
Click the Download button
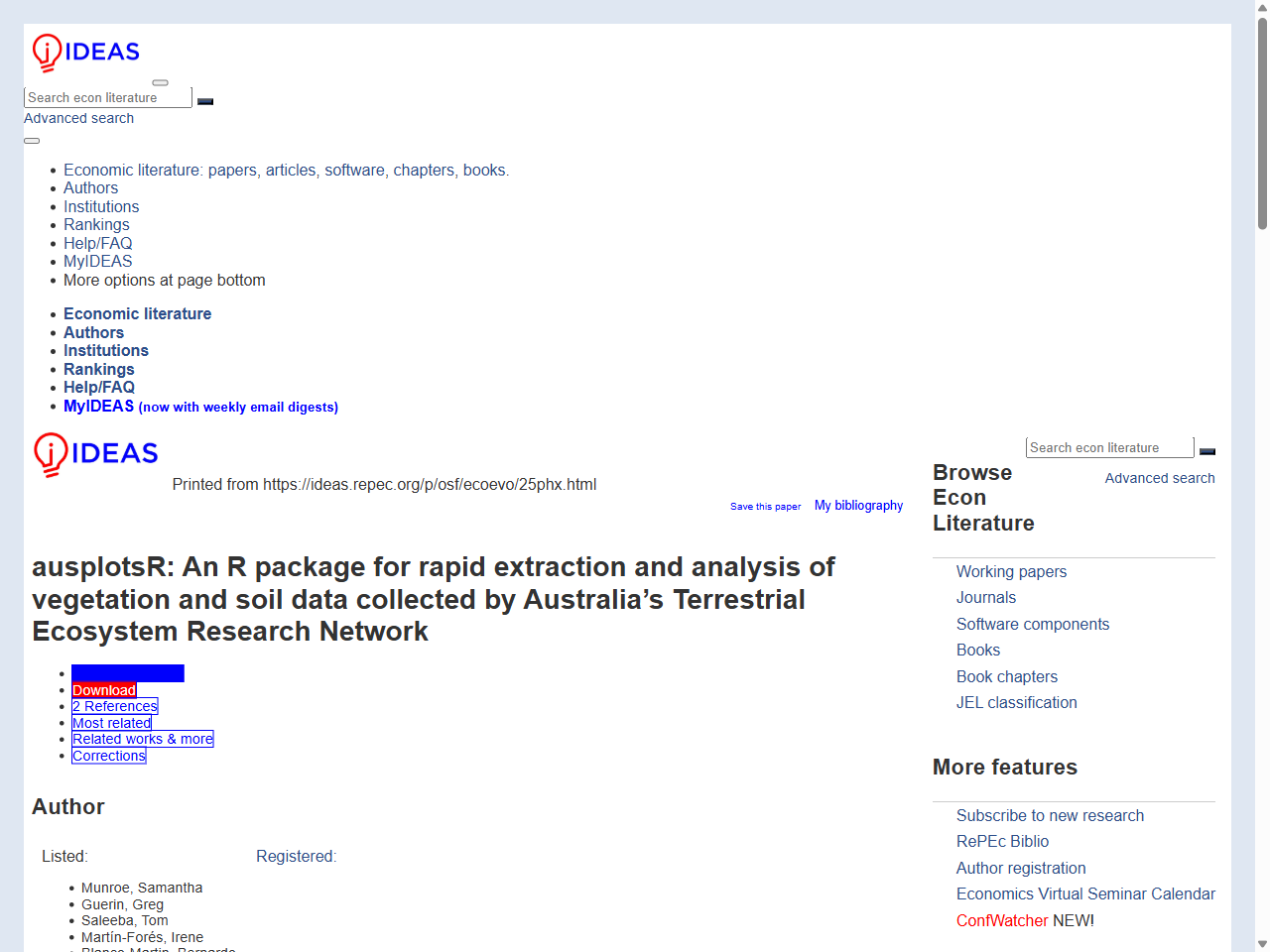[103, 689]
